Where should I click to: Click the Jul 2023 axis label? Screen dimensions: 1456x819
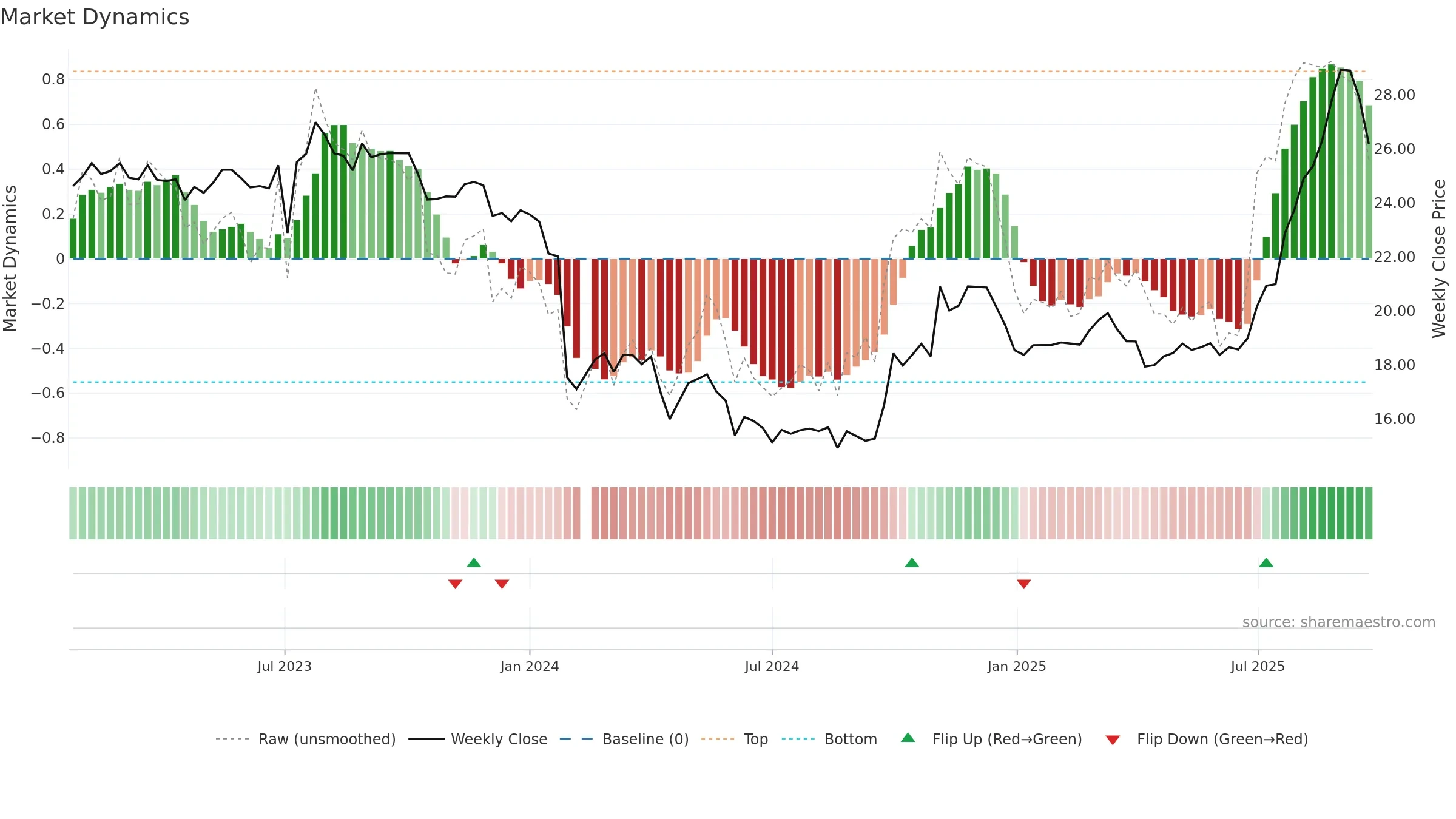click(x=285, y=666)
